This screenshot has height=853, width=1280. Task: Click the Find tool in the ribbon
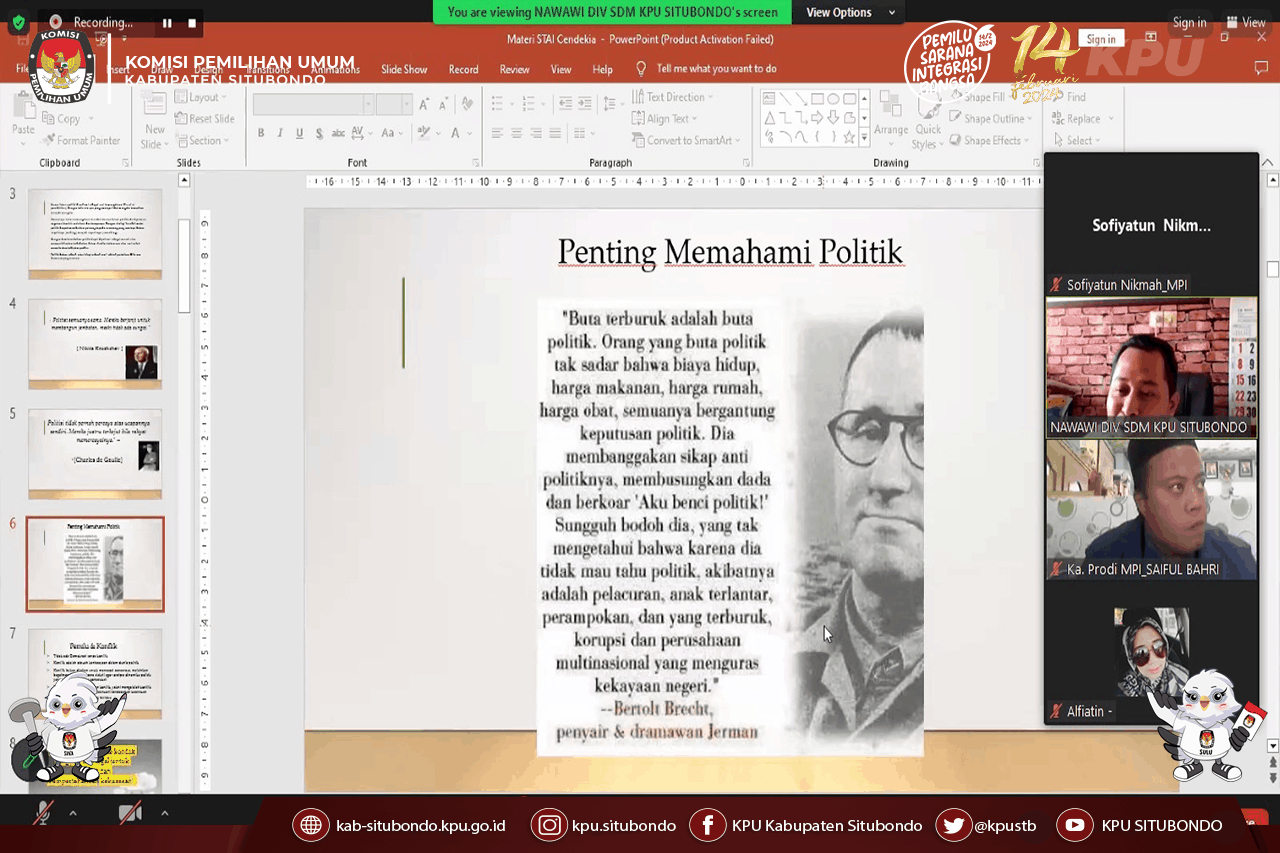click(x=1075, y=97)
